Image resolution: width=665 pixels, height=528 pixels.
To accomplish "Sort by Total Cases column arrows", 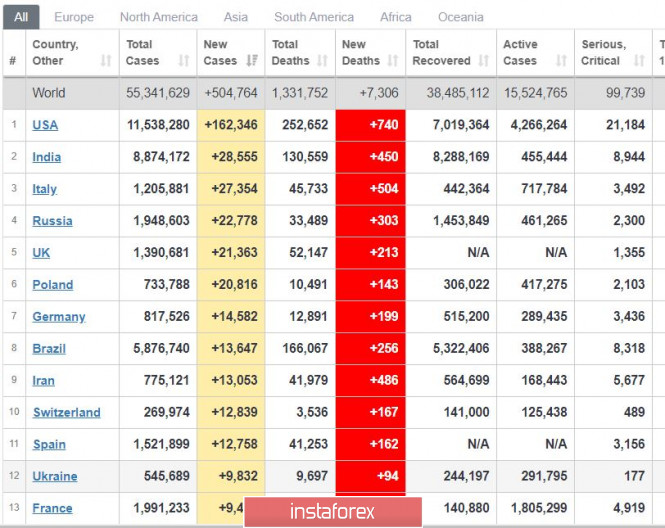I will [184, 61].
